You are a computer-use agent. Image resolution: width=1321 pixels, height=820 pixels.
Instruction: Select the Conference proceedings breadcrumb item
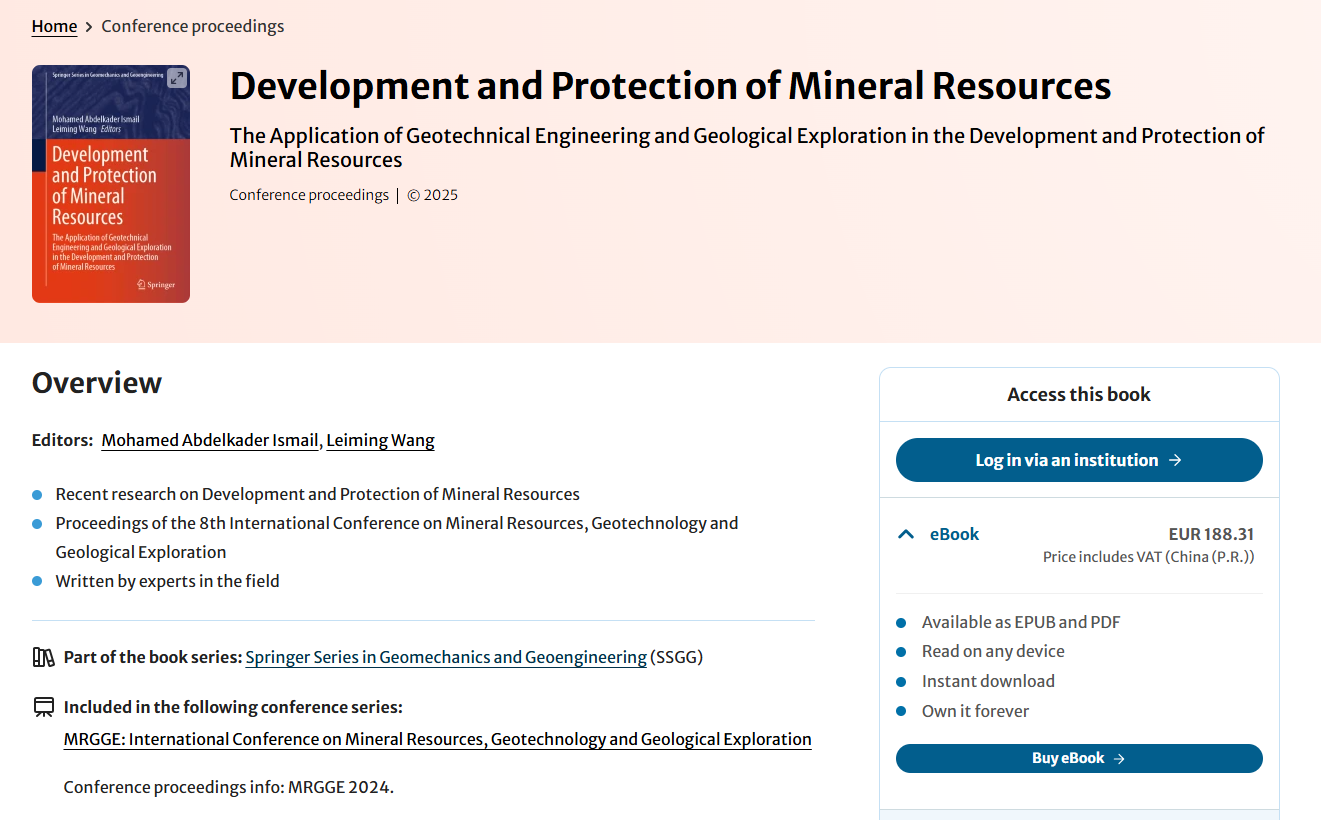pos(192,26)
